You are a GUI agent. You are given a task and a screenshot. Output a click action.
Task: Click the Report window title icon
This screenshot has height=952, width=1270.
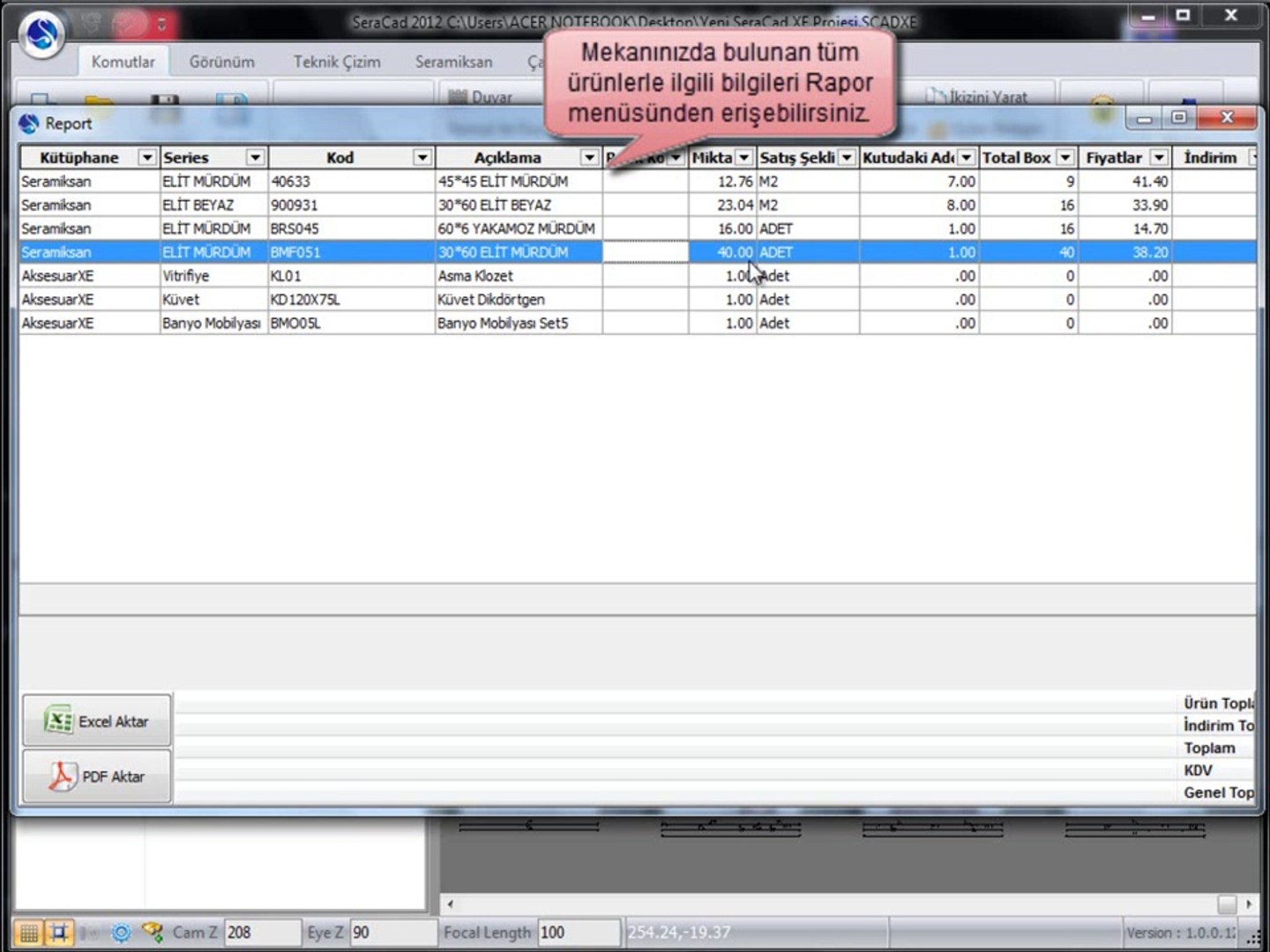28,123
